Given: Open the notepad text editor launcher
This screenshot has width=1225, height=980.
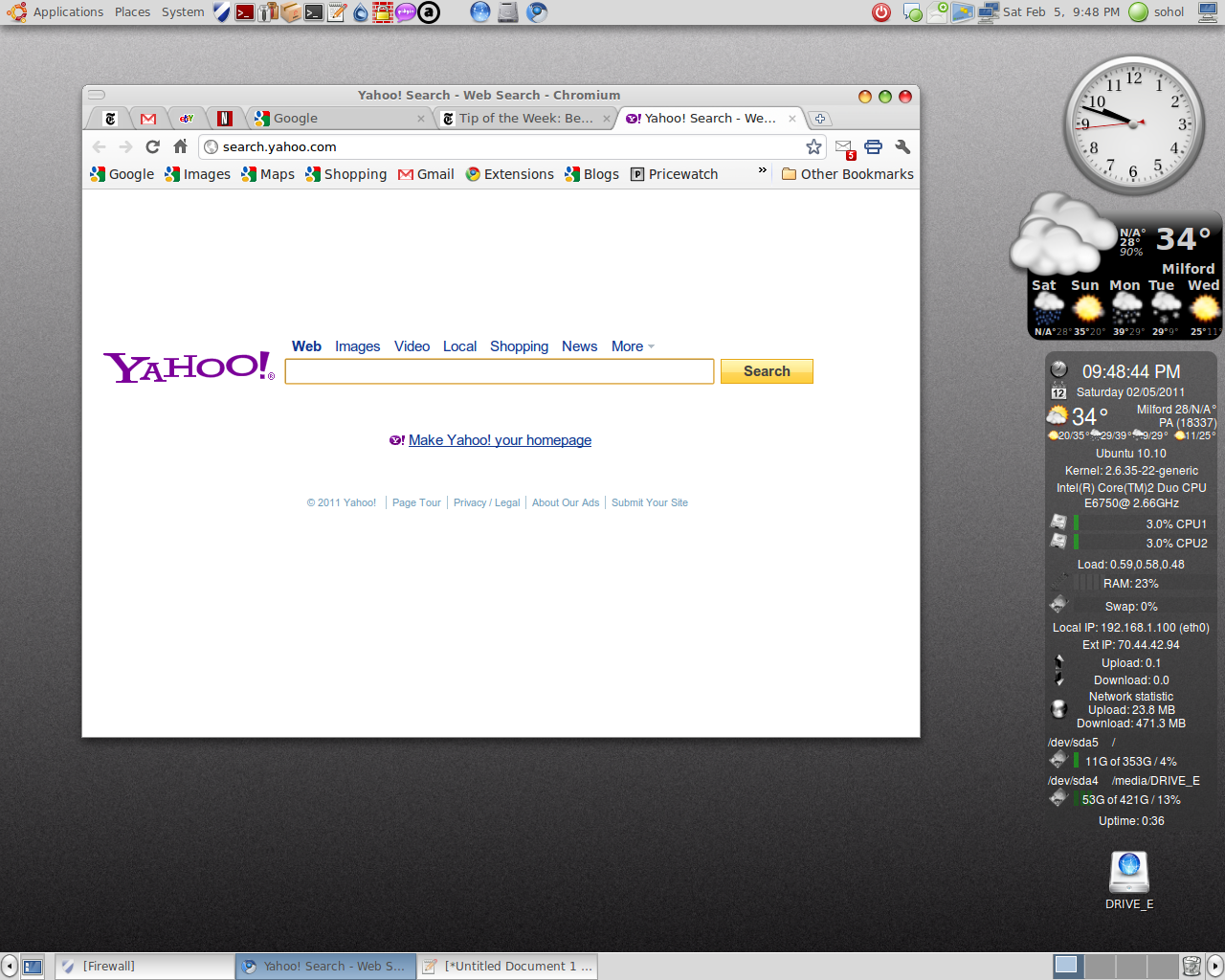Looking at the screenshot, I should (337, 12).
